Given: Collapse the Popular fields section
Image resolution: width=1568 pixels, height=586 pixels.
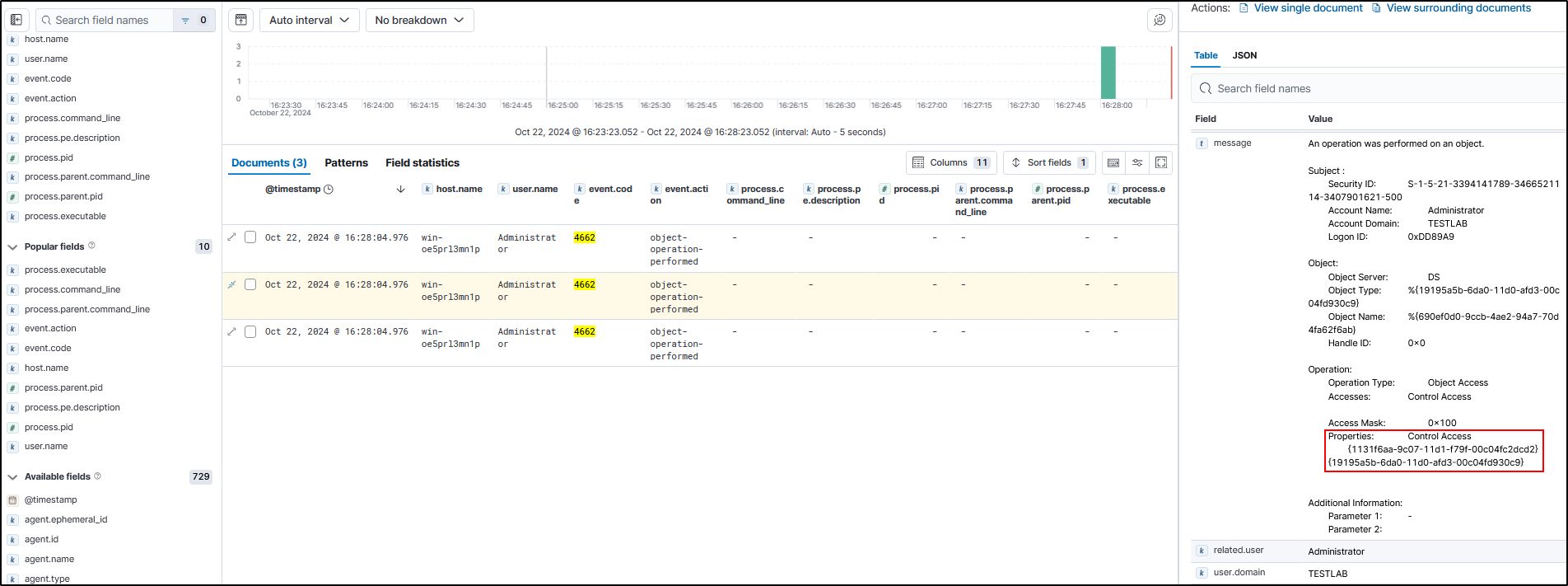Looking at the screenshot, I should 12,246.
